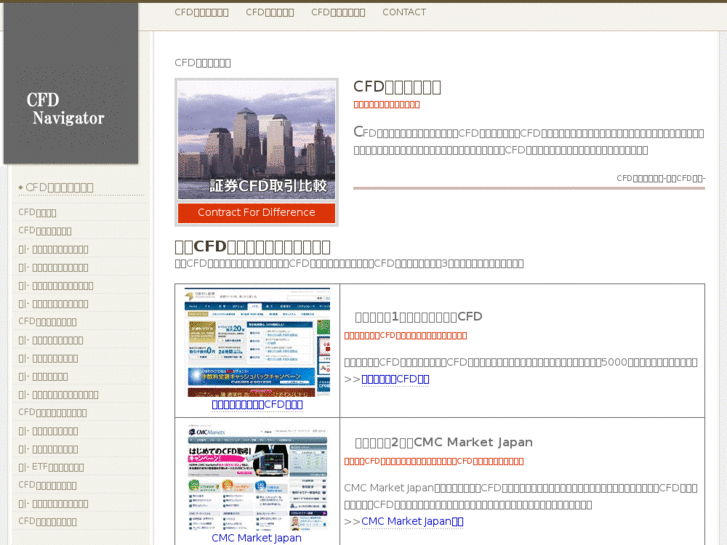Open the CONTACT page from top navigation

coord(404,13)
